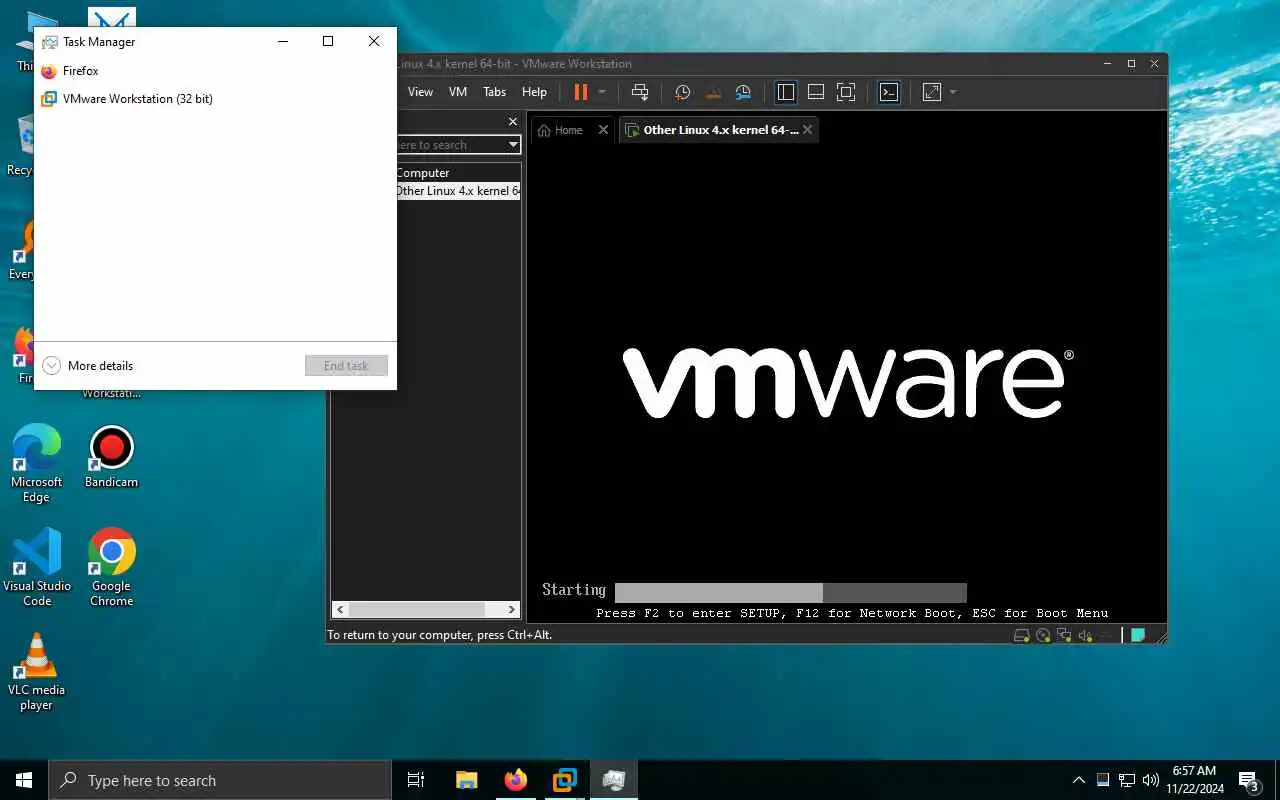Expand More details in Task Manager
Screen dimensions: 1280x800
[88, 366]
